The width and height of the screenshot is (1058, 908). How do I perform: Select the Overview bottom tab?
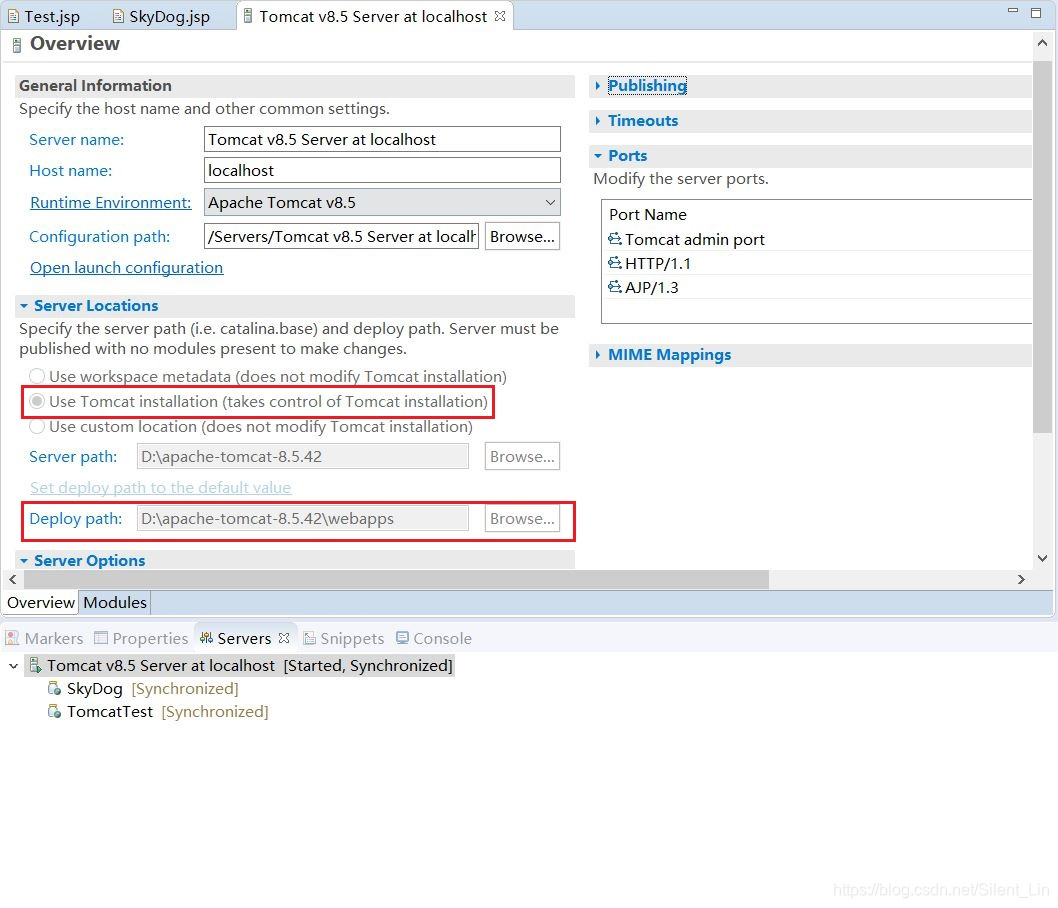(x=40, y=602)
